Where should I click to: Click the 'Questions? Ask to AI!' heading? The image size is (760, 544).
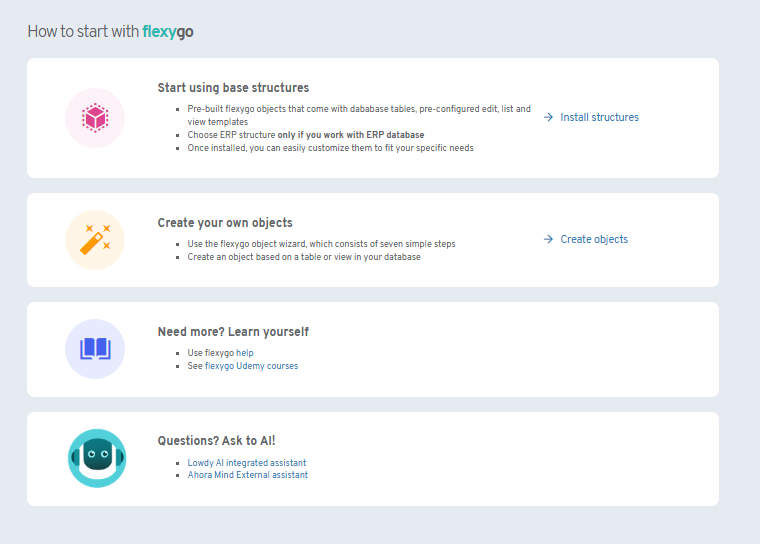pos(216,441)
